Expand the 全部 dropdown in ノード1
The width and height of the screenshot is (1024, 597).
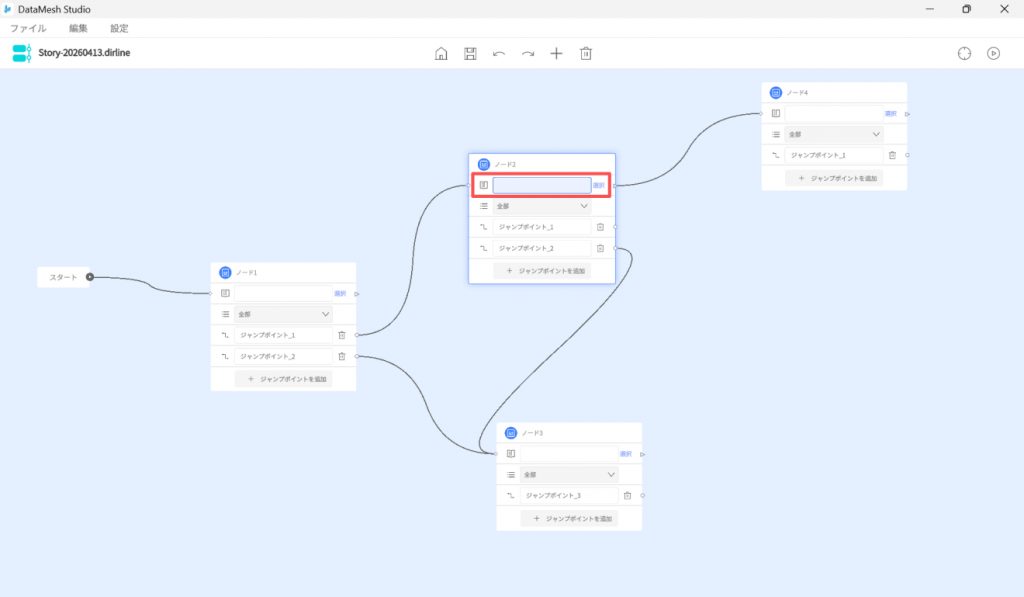tap(282, 314)
